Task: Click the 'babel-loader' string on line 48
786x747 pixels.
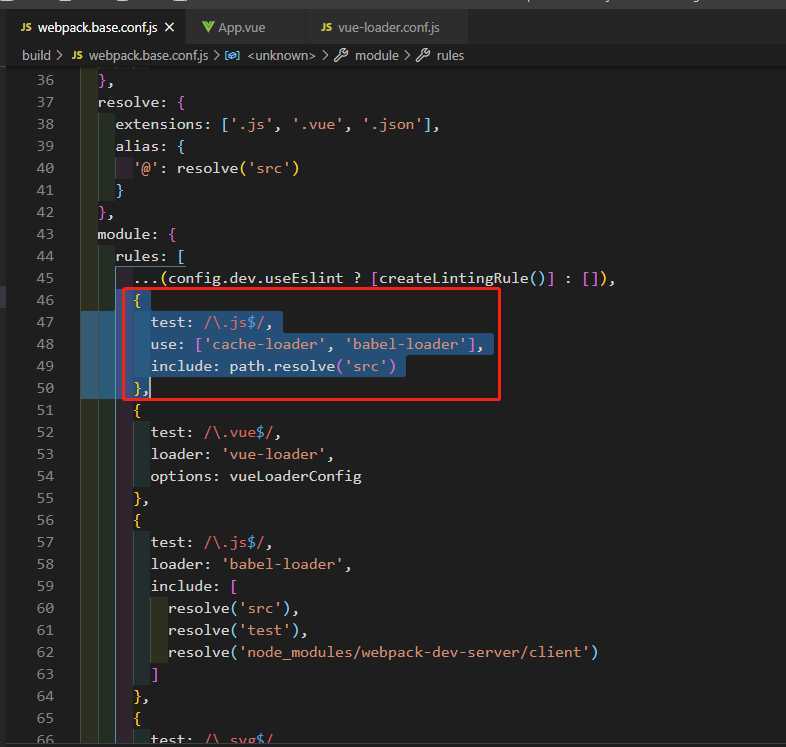Action: tap(406, 344)
